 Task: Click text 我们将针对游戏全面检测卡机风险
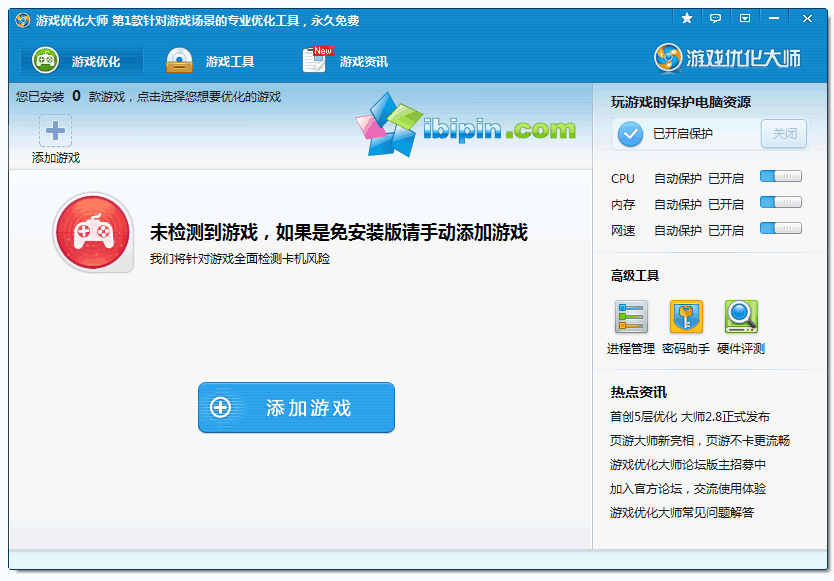coord(240,259)
